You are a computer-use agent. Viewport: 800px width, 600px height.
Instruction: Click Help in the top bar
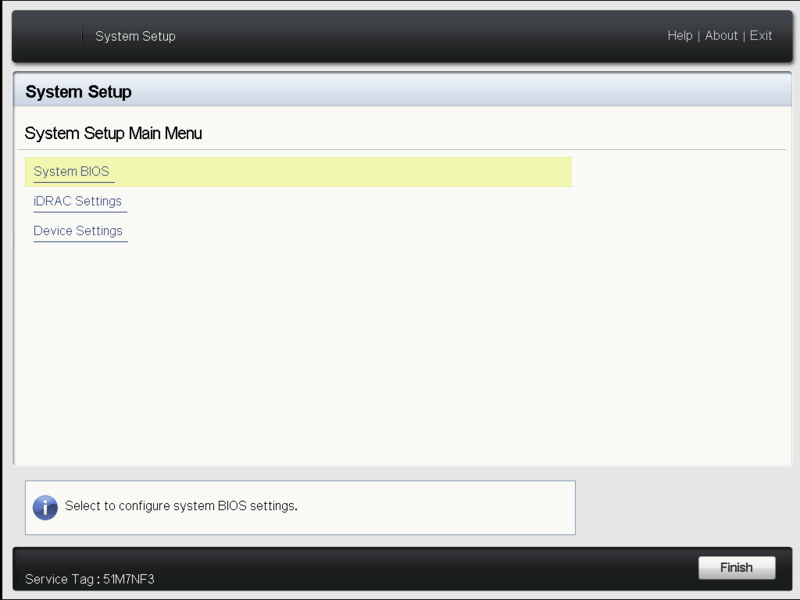coord(680,36)
